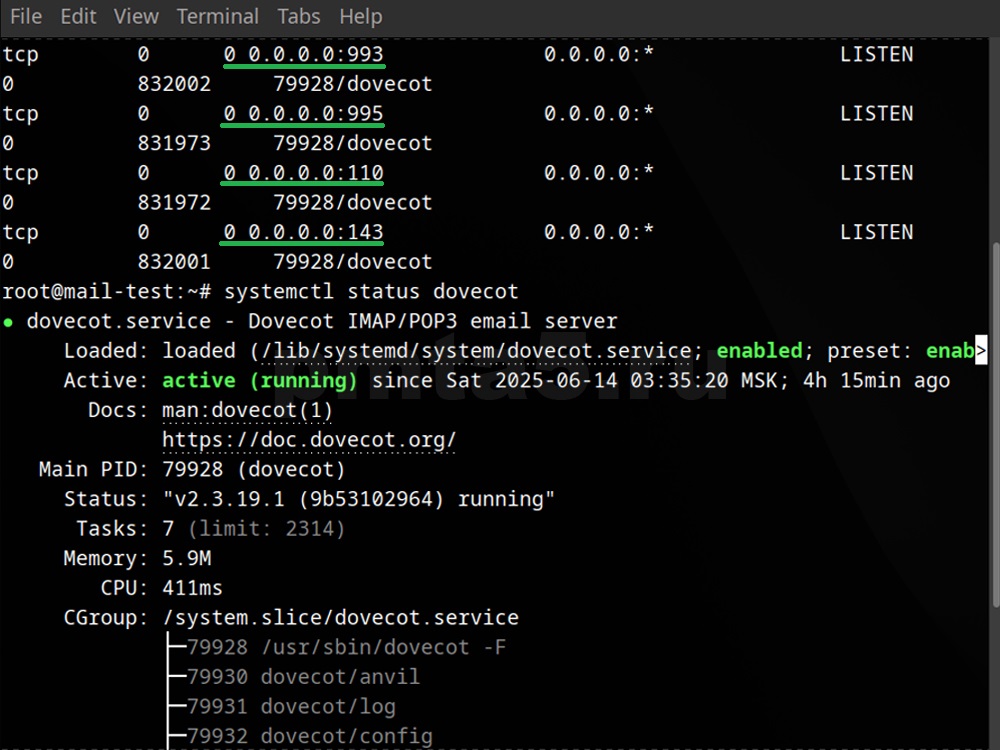Click the 'systemctl status dovecot' command text
This screenshot has width=1000, height=750.
click(371, 291)
